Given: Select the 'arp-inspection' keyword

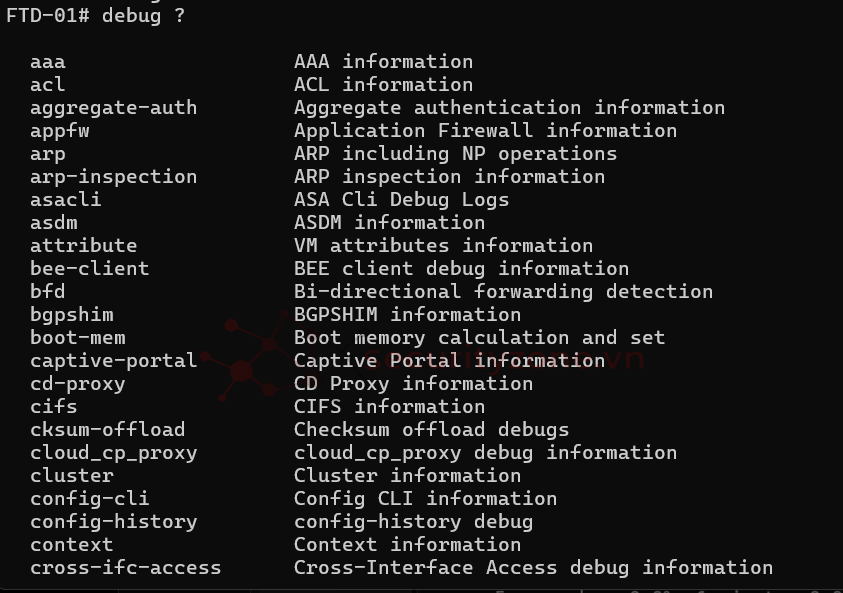Looking at the screenshot, I should pos(113,177).
